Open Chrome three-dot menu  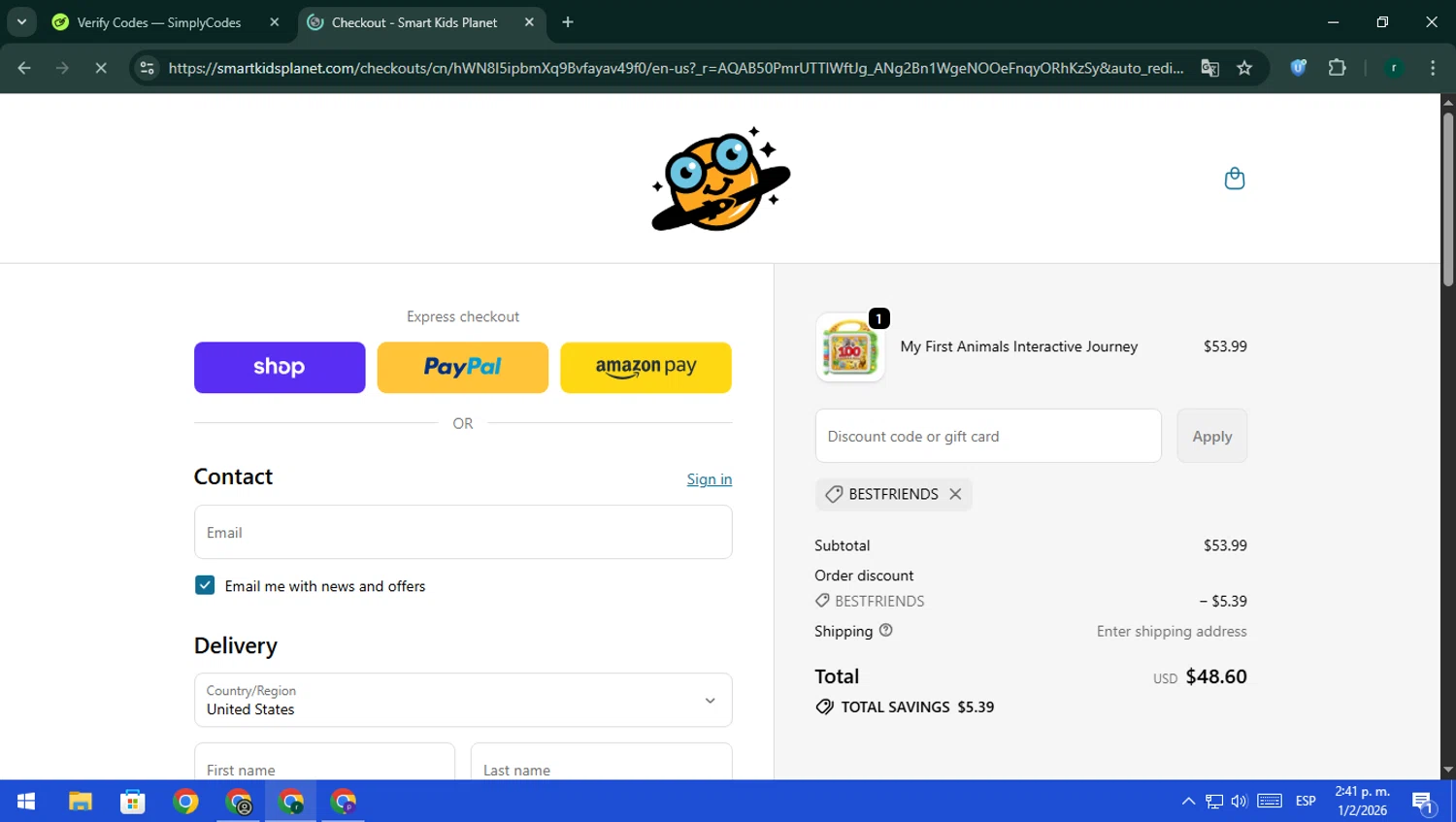tap(1433, 68)
